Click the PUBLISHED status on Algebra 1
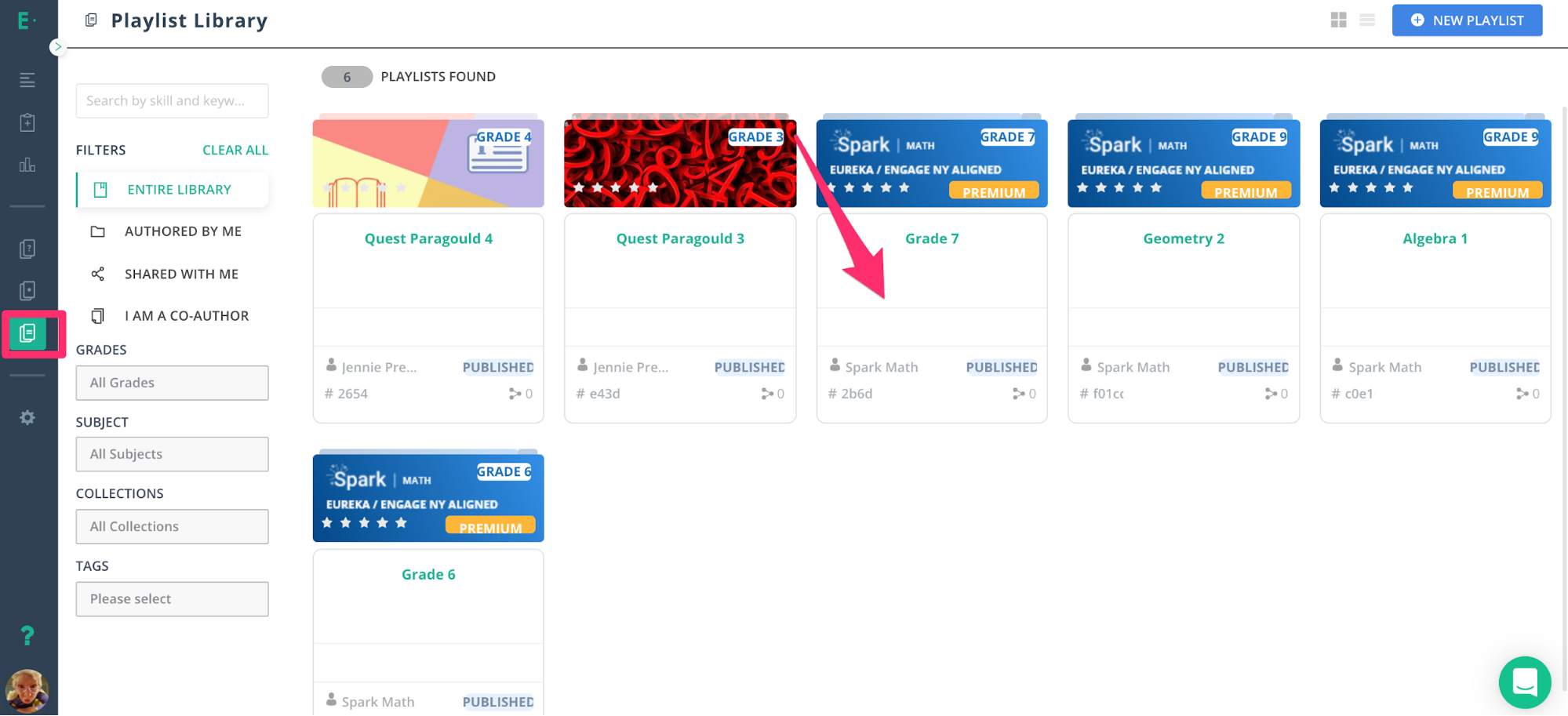Image resolution: width=1568 pixels, height=716 pixels. pos(1504,367)
